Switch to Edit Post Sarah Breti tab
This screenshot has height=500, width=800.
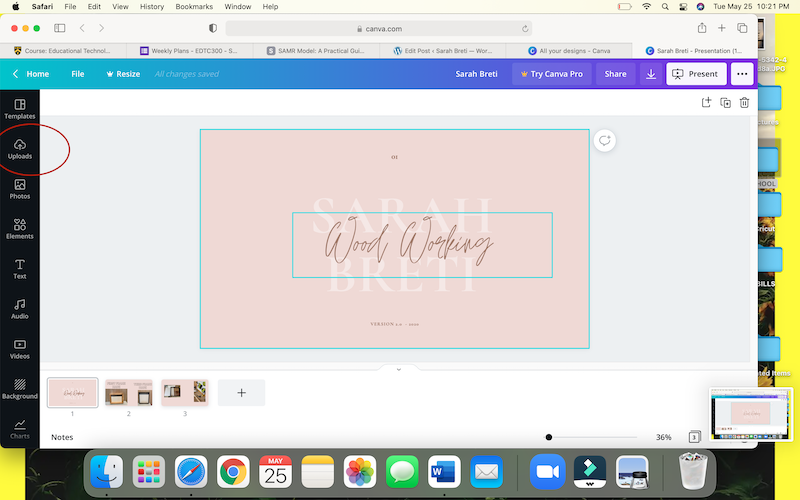tap(443, 51)
